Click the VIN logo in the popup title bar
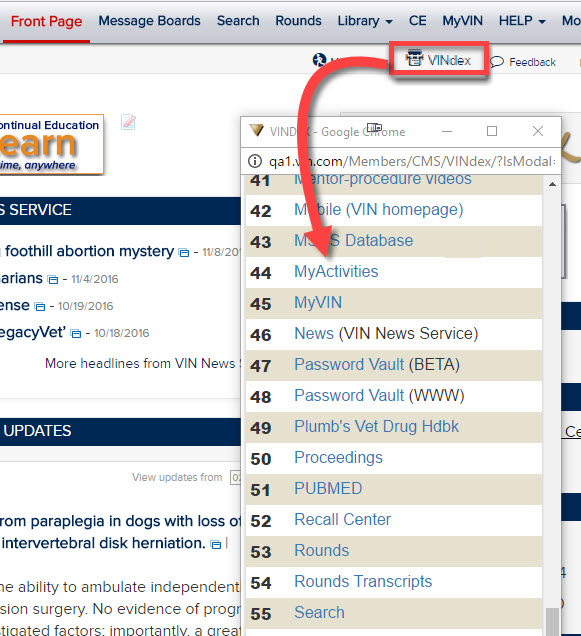Screen dimensions: 581x636 coord(256,130)
